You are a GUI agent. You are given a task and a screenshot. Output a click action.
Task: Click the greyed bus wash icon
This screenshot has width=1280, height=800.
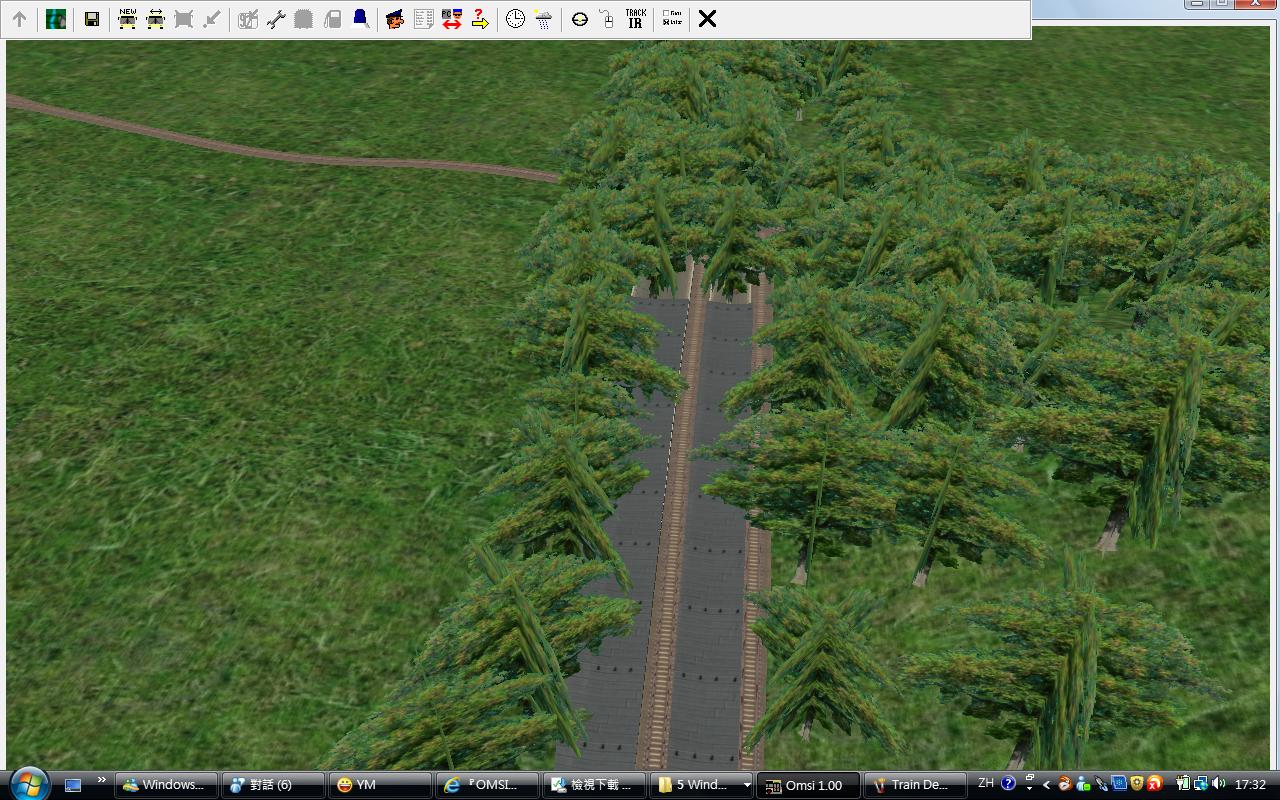304,19
